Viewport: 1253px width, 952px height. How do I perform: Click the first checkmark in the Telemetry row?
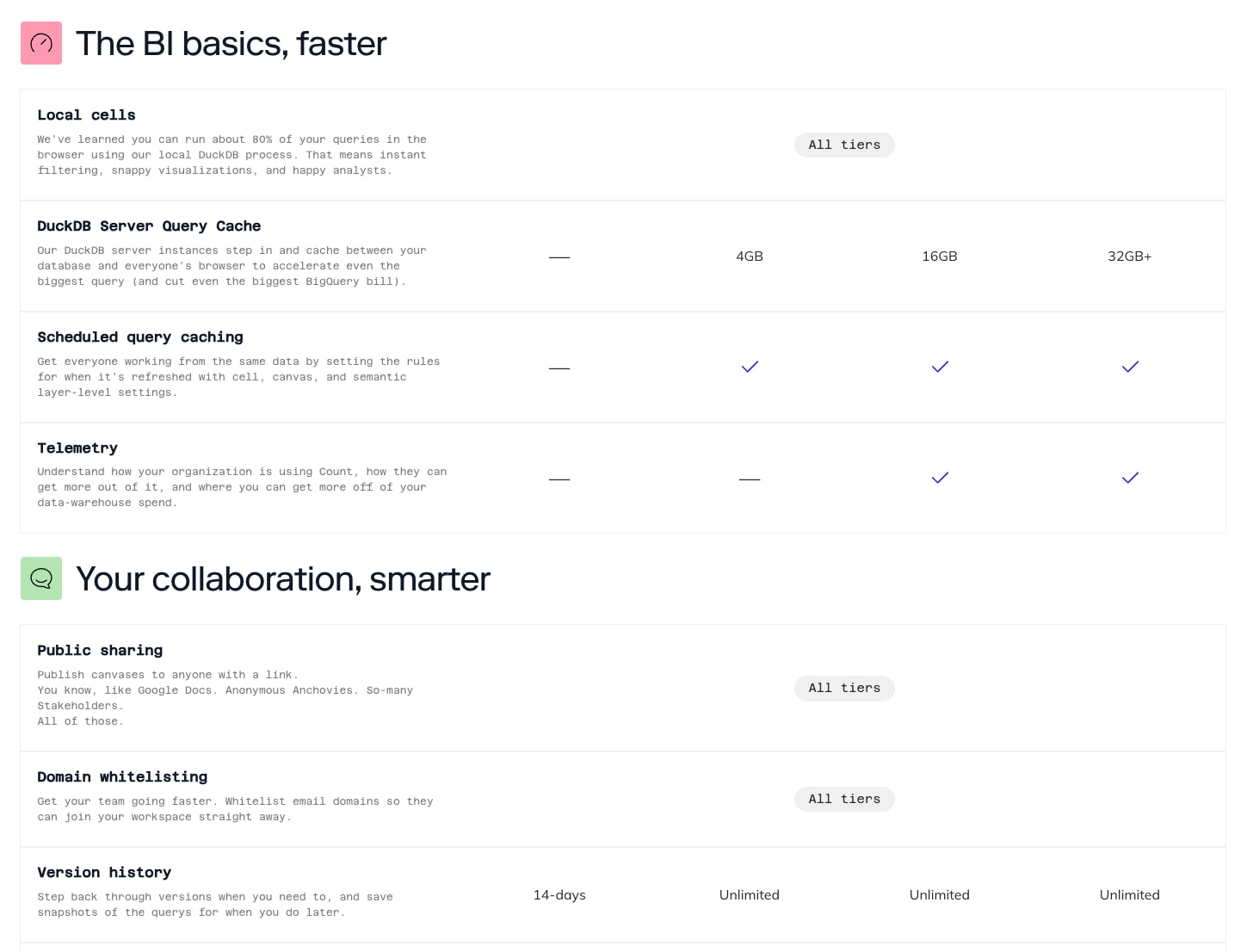[x=940, y=478]
